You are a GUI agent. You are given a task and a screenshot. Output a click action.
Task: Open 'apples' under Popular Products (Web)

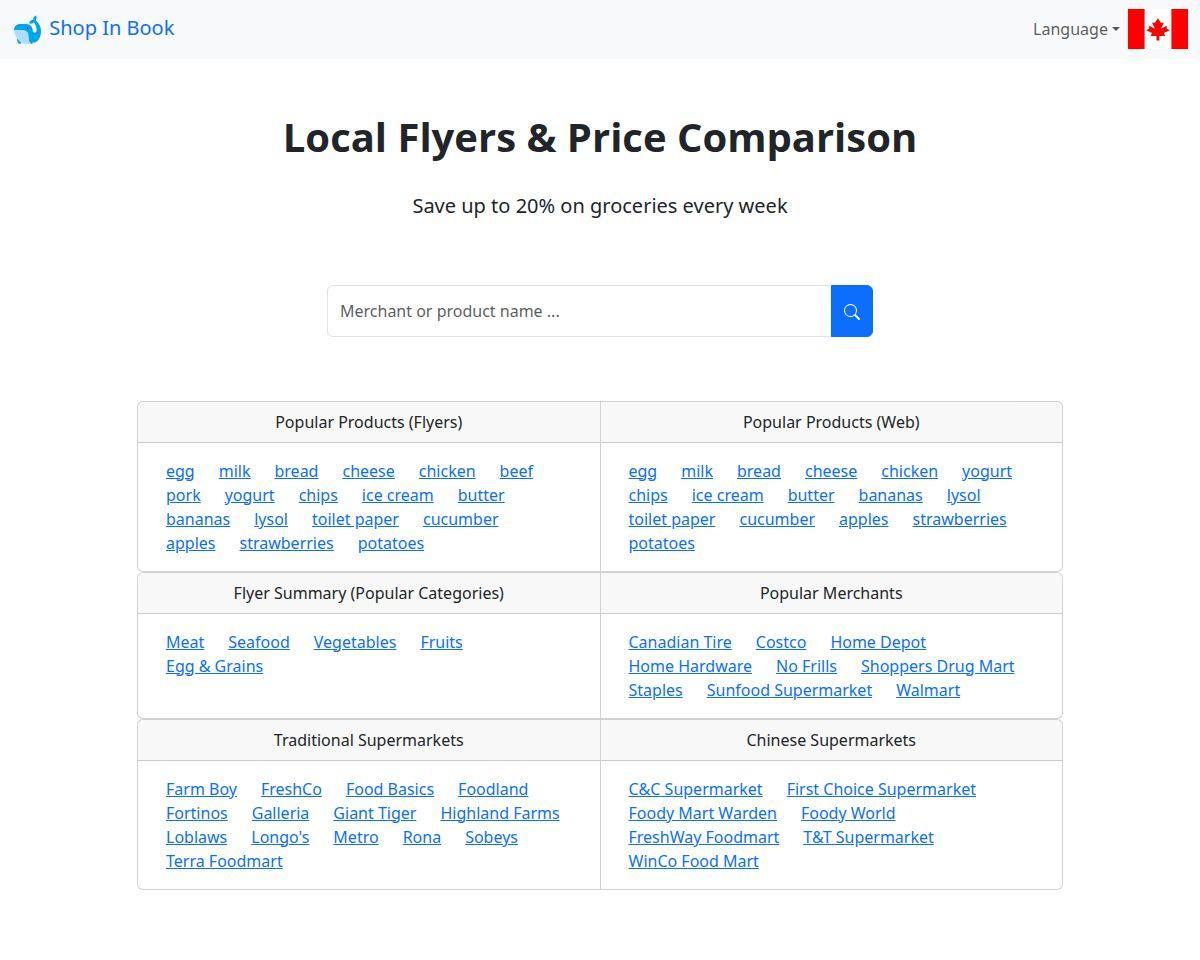pos(864,519)
